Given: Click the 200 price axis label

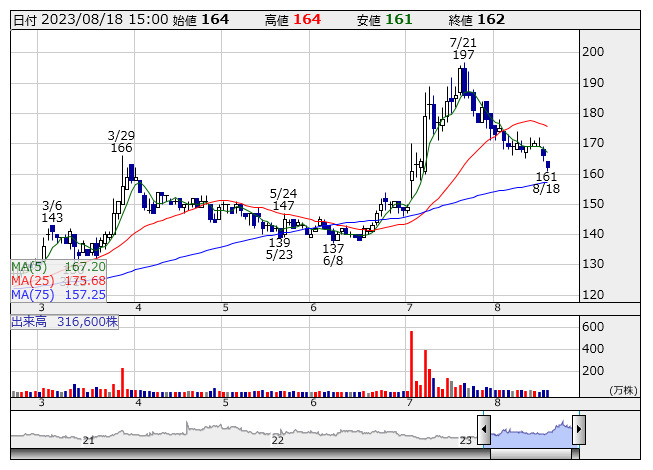Looking at the screenshot, I should (x=593, y=52).
